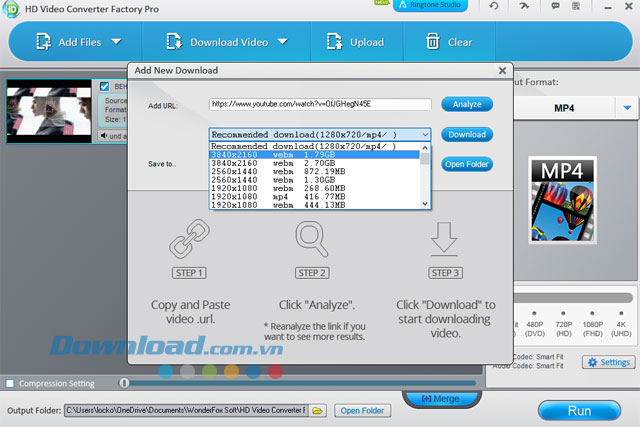Screen dimensions: 640x427
Task: Click the format list scroll up arrow
Action: [425, 147]
